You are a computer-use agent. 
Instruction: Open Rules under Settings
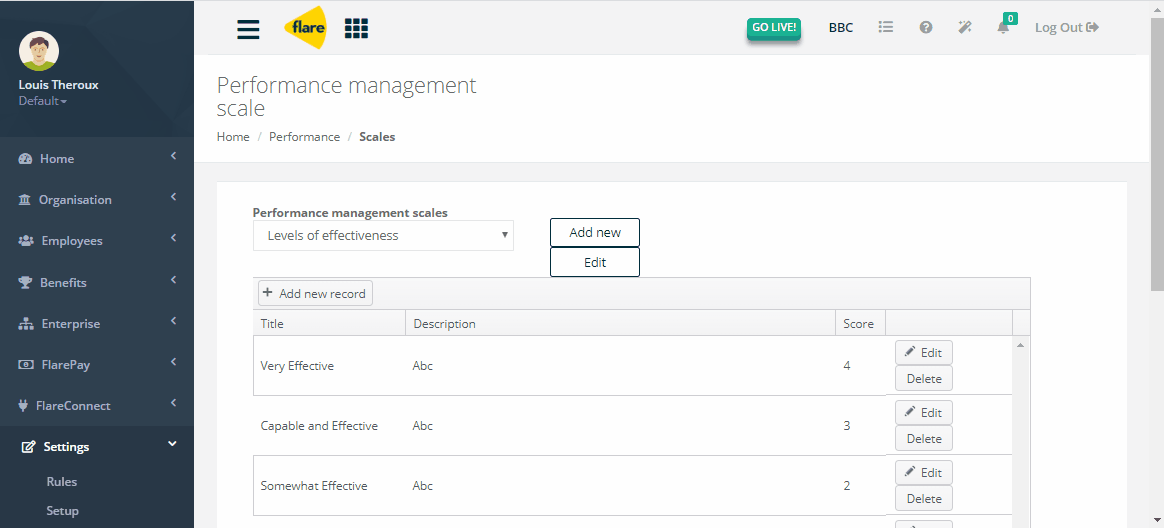pyautogui.click(x=62, y=482)
